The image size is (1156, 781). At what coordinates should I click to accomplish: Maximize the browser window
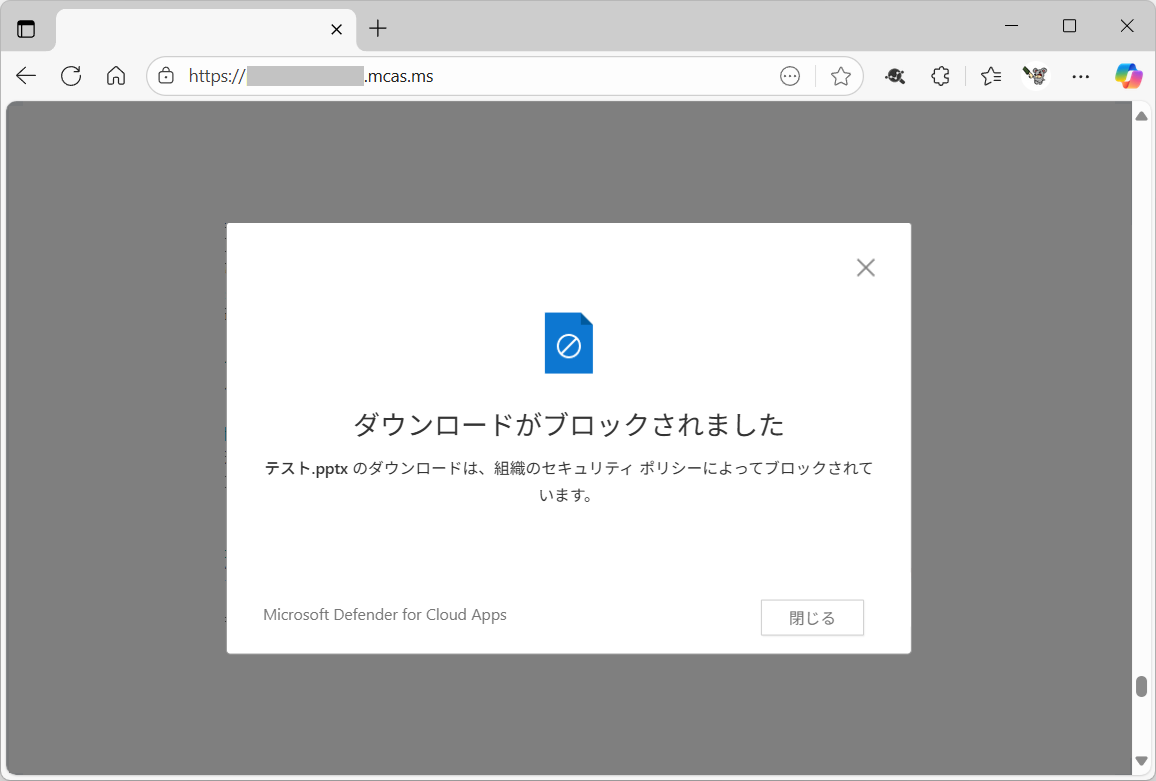point(1069,26)
